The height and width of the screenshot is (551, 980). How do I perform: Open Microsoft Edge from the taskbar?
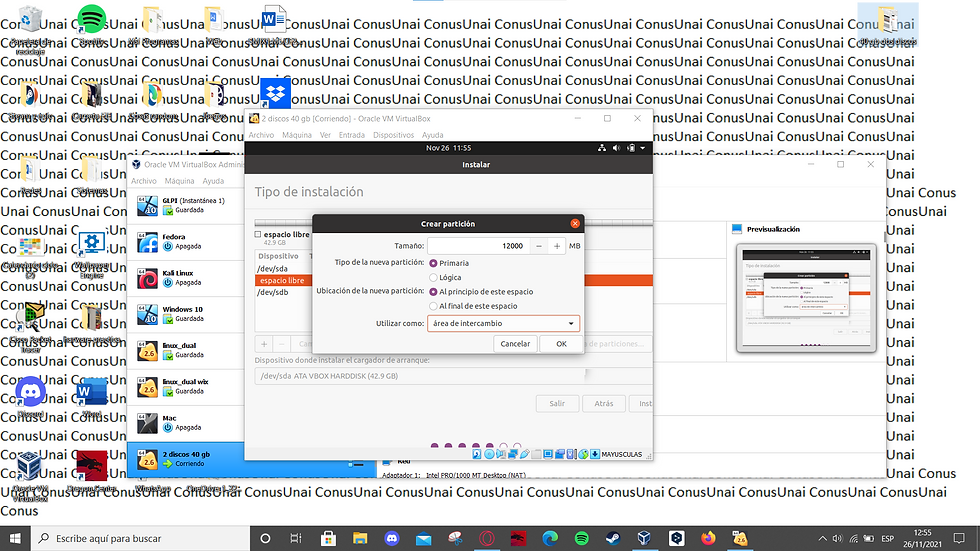(x=550, y=539)
